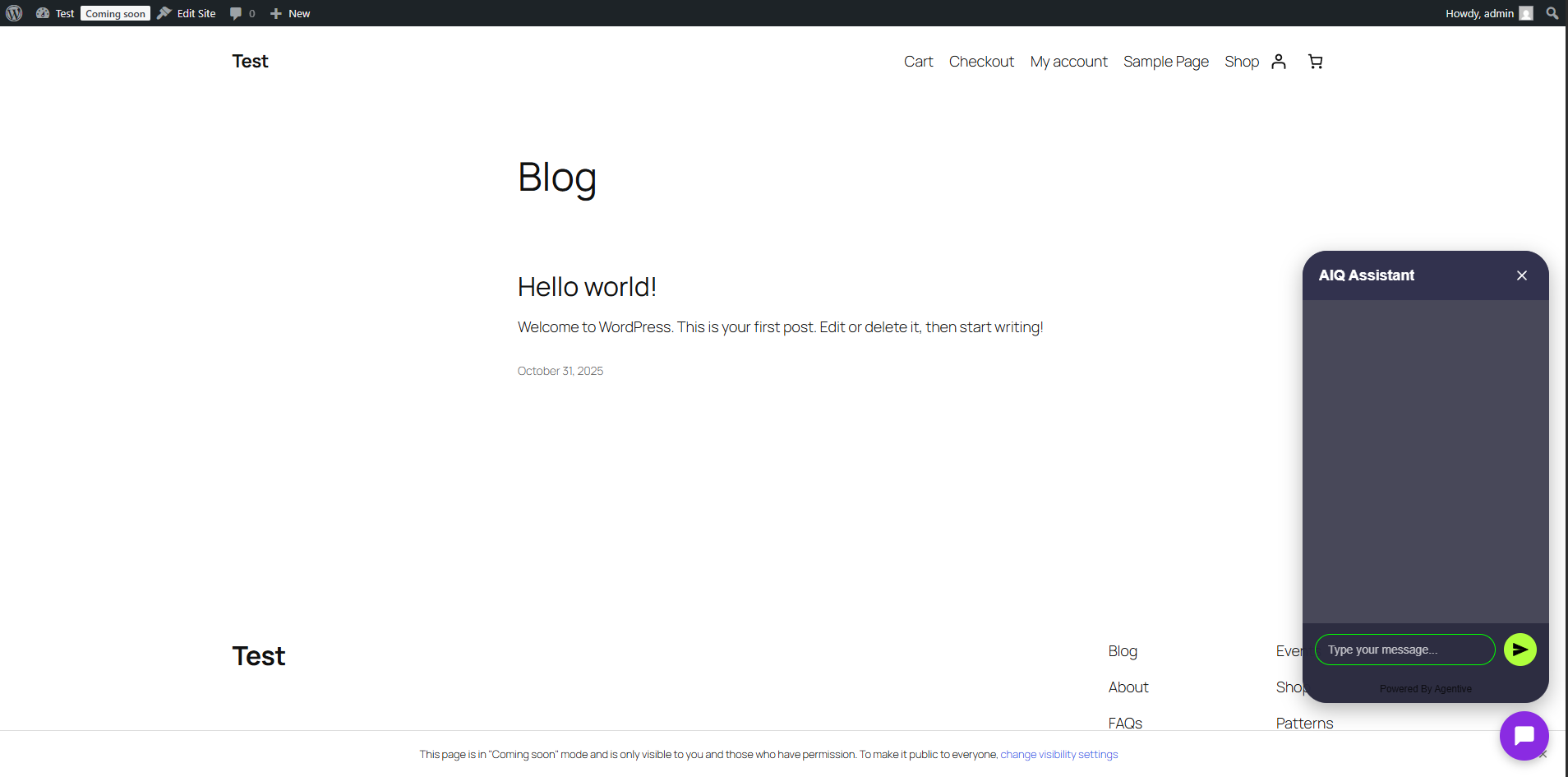This screenshot has width=1568, height=777.
Task: Open Edit Site in the admin bar
Action: (x=187, y=13)
